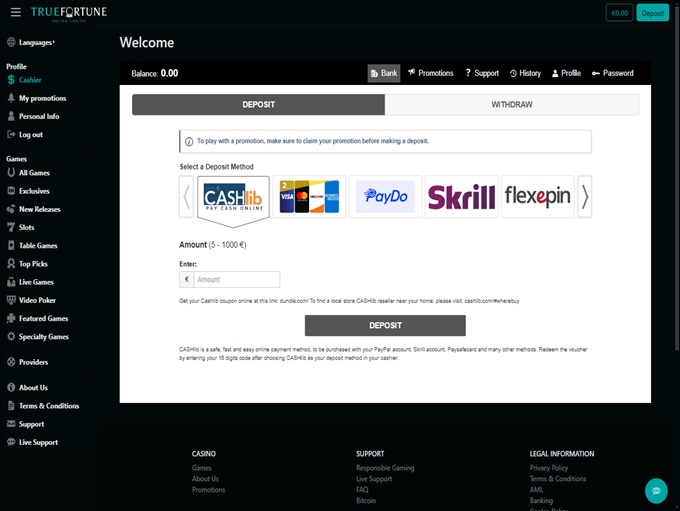Open the live chat bubble icon
Viewport: 680px width, 511px height.
[656, 490]
